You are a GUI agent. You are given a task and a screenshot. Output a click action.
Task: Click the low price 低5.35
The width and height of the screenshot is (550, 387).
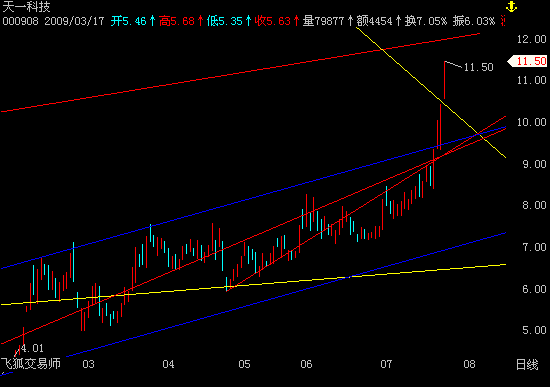tap(224, 21)
